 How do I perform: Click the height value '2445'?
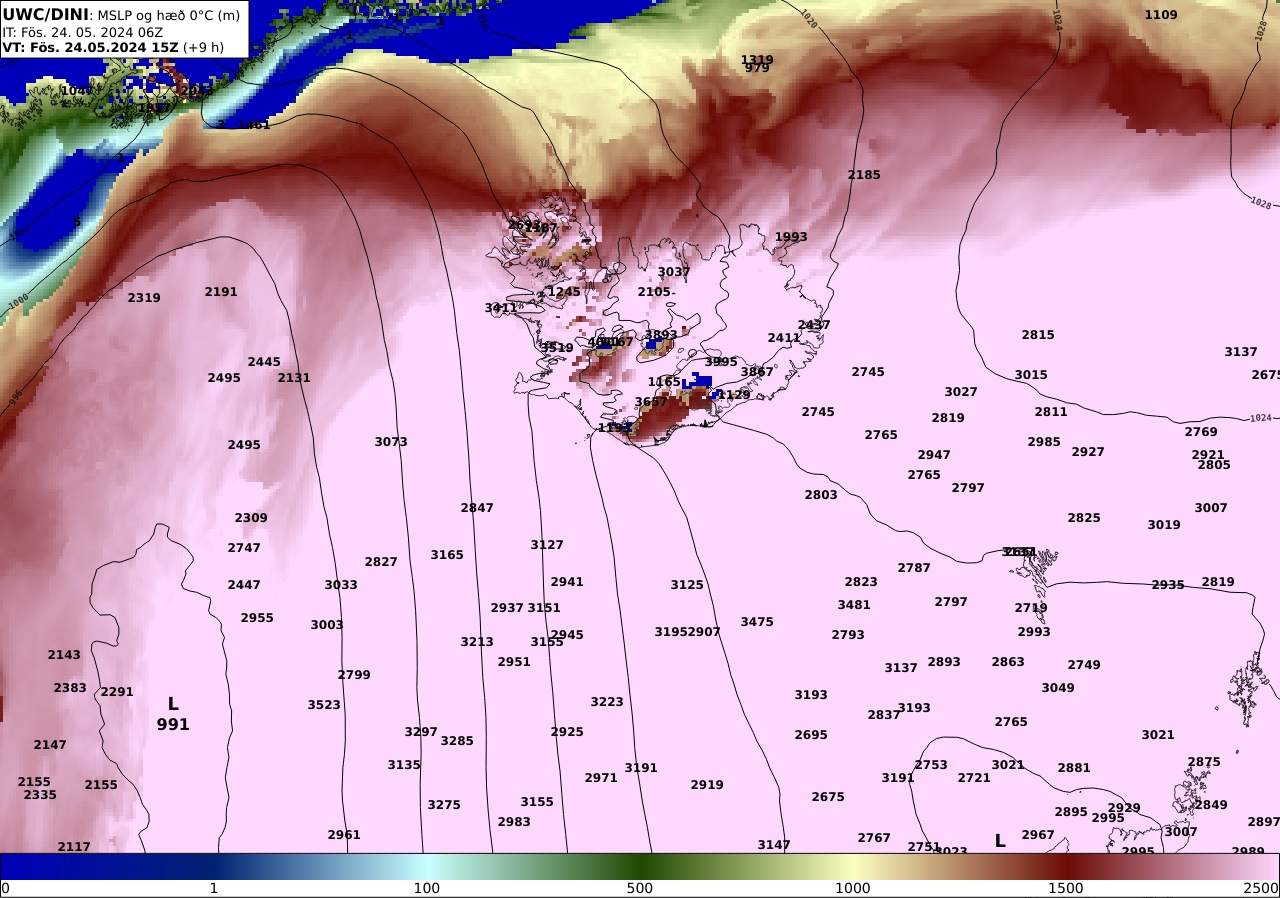264,362
